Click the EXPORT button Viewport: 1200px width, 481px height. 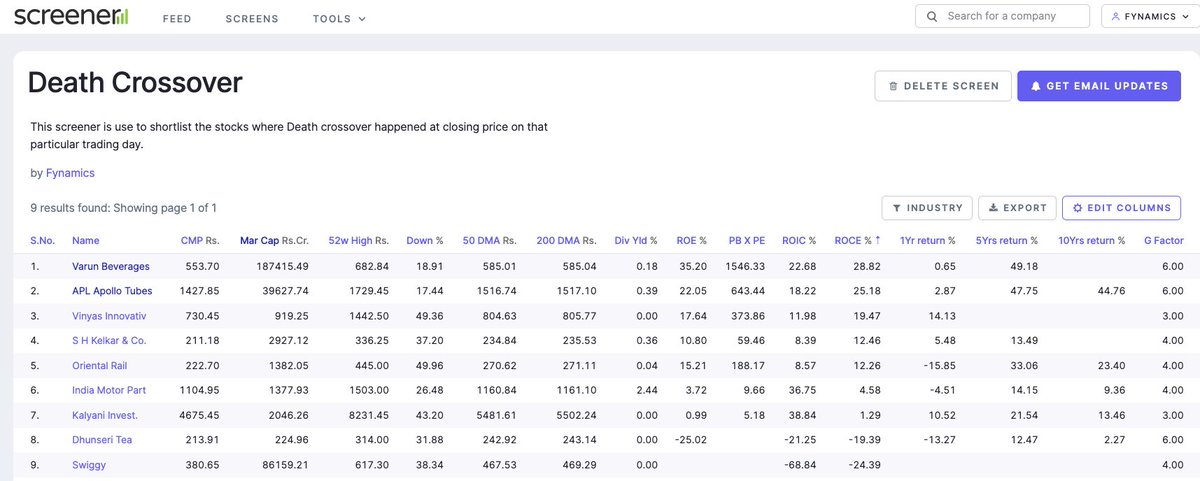(1017, 208)
